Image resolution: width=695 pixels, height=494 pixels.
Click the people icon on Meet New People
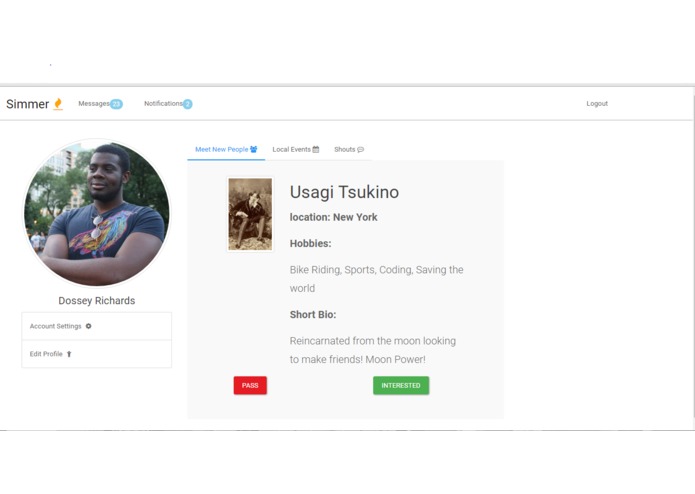(254, 149)
